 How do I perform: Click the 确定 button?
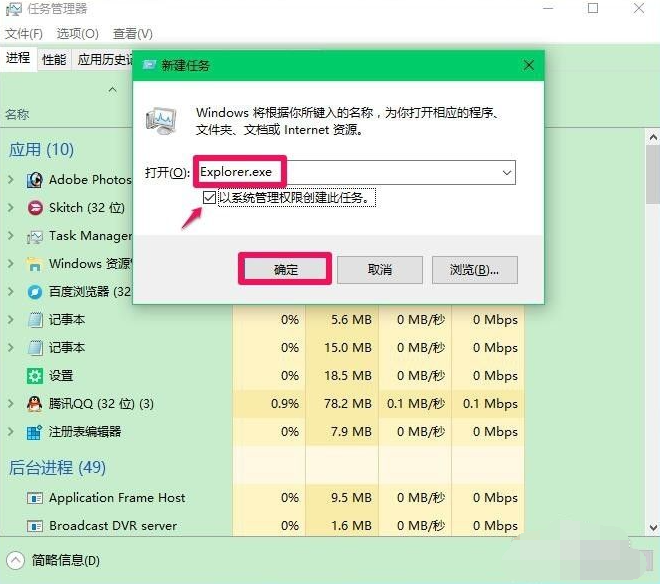click(285, 269)
